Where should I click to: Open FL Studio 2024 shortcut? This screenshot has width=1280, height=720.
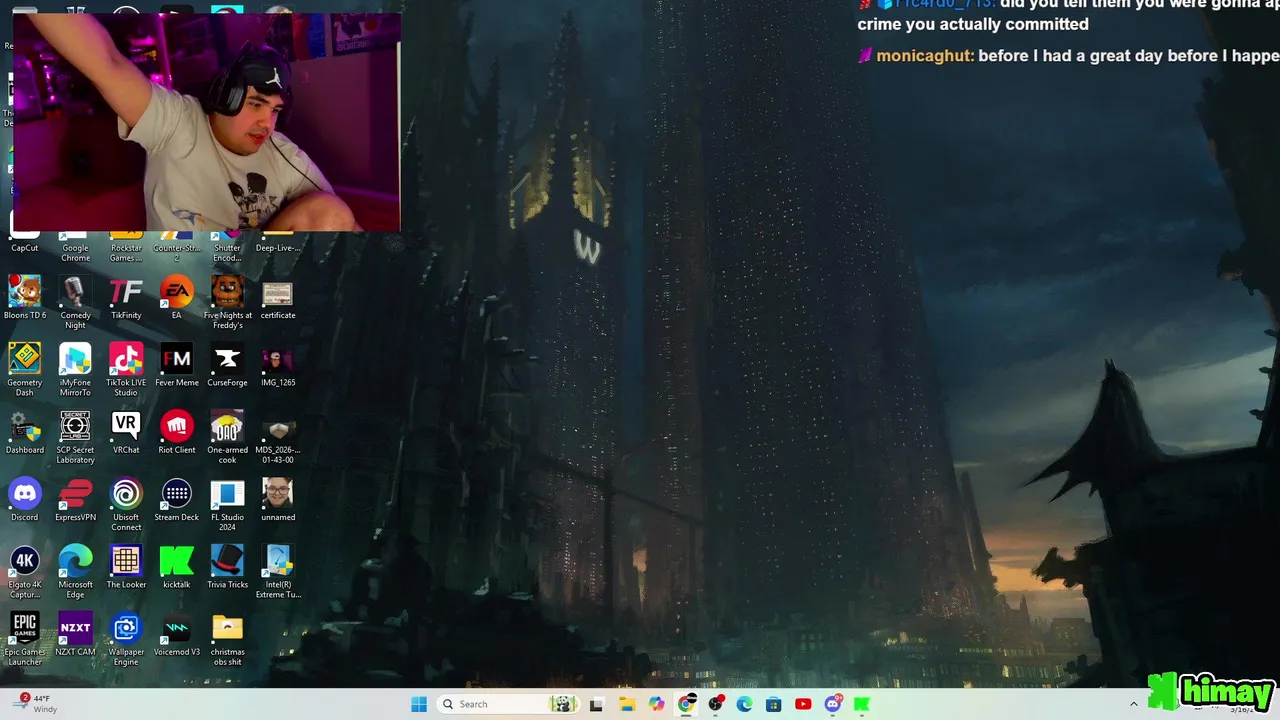click(227, 504)
